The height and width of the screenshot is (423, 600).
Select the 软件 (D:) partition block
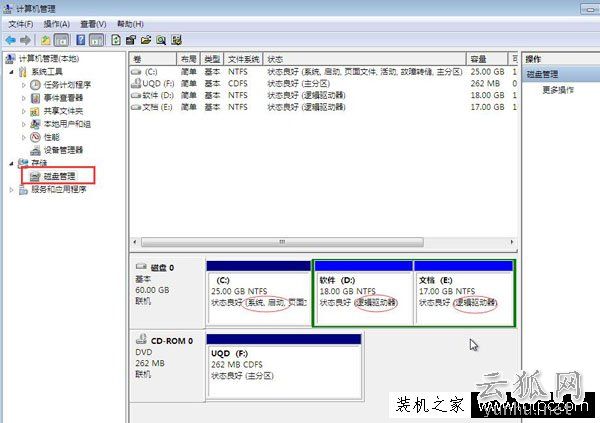coord(363,292)
